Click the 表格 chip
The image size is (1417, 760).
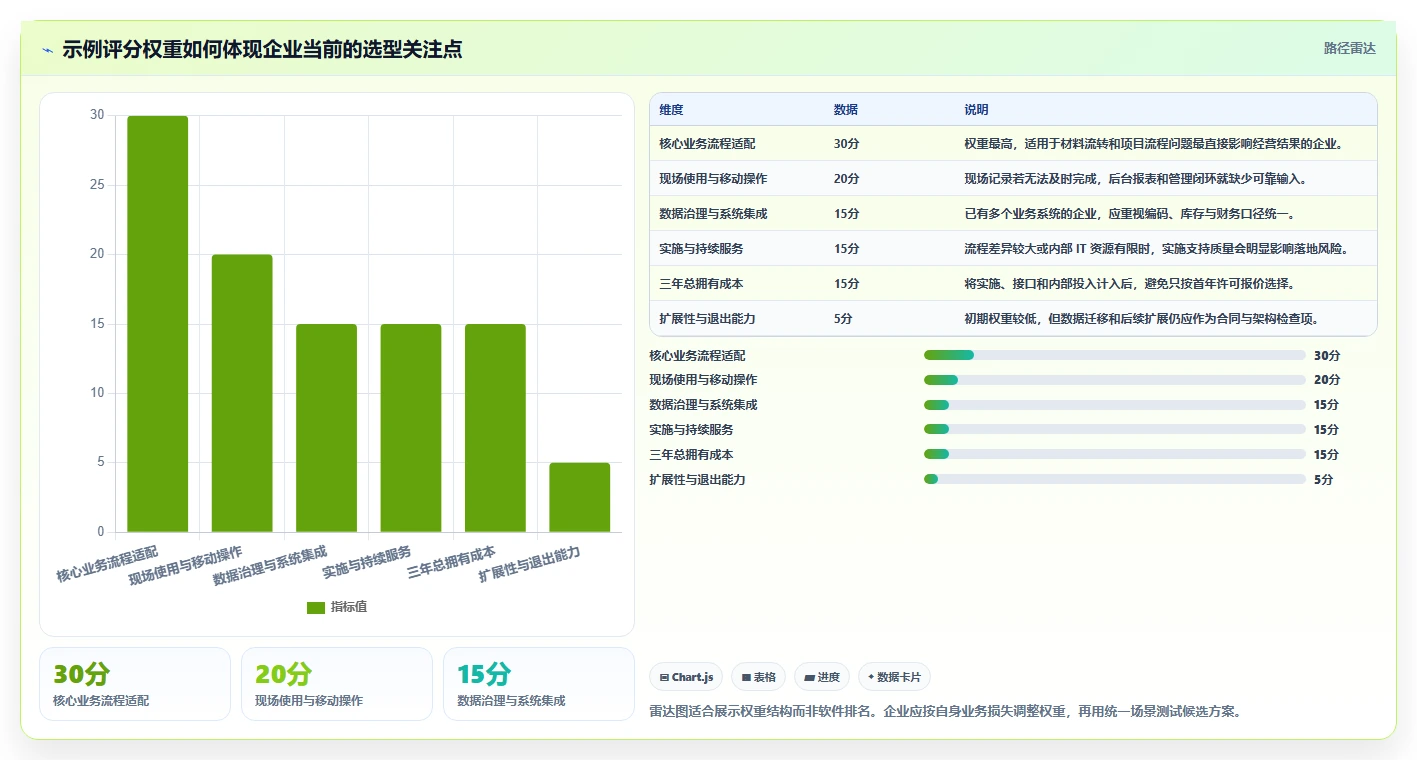pos(759,677)
